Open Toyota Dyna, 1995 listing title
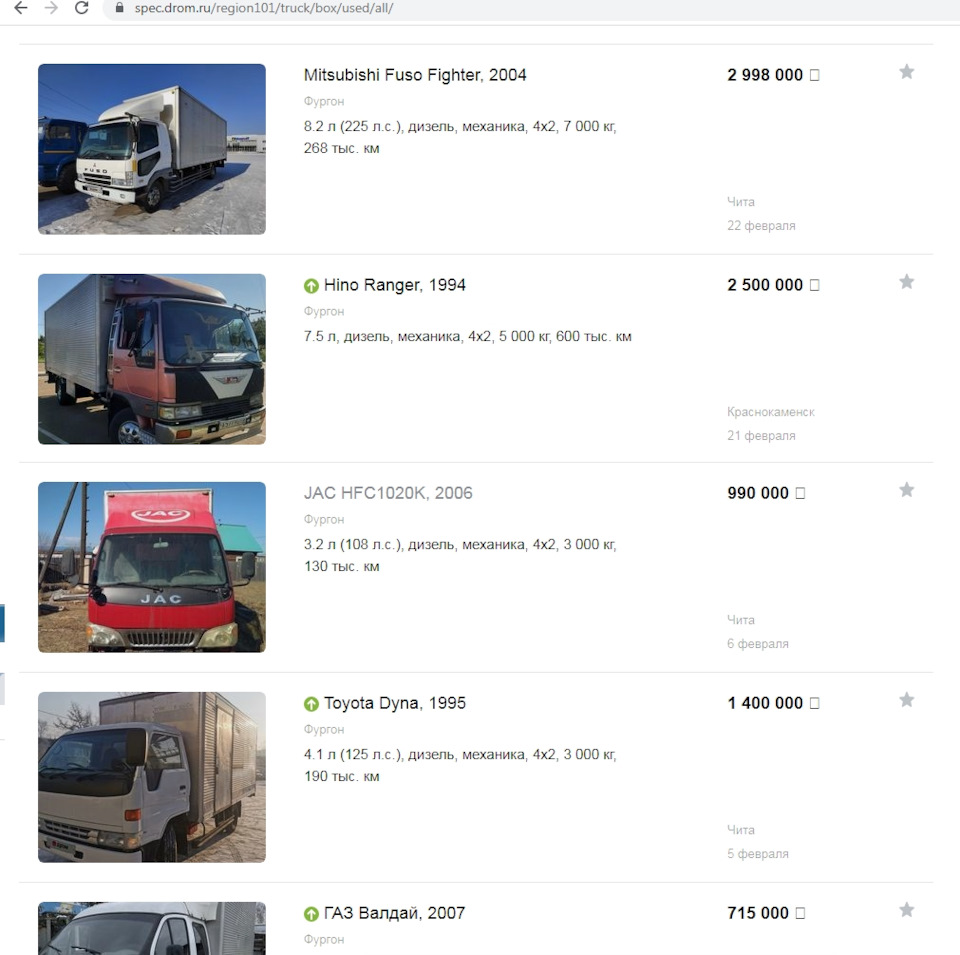The width and height of the screenshot is (960, 955). 395,703
